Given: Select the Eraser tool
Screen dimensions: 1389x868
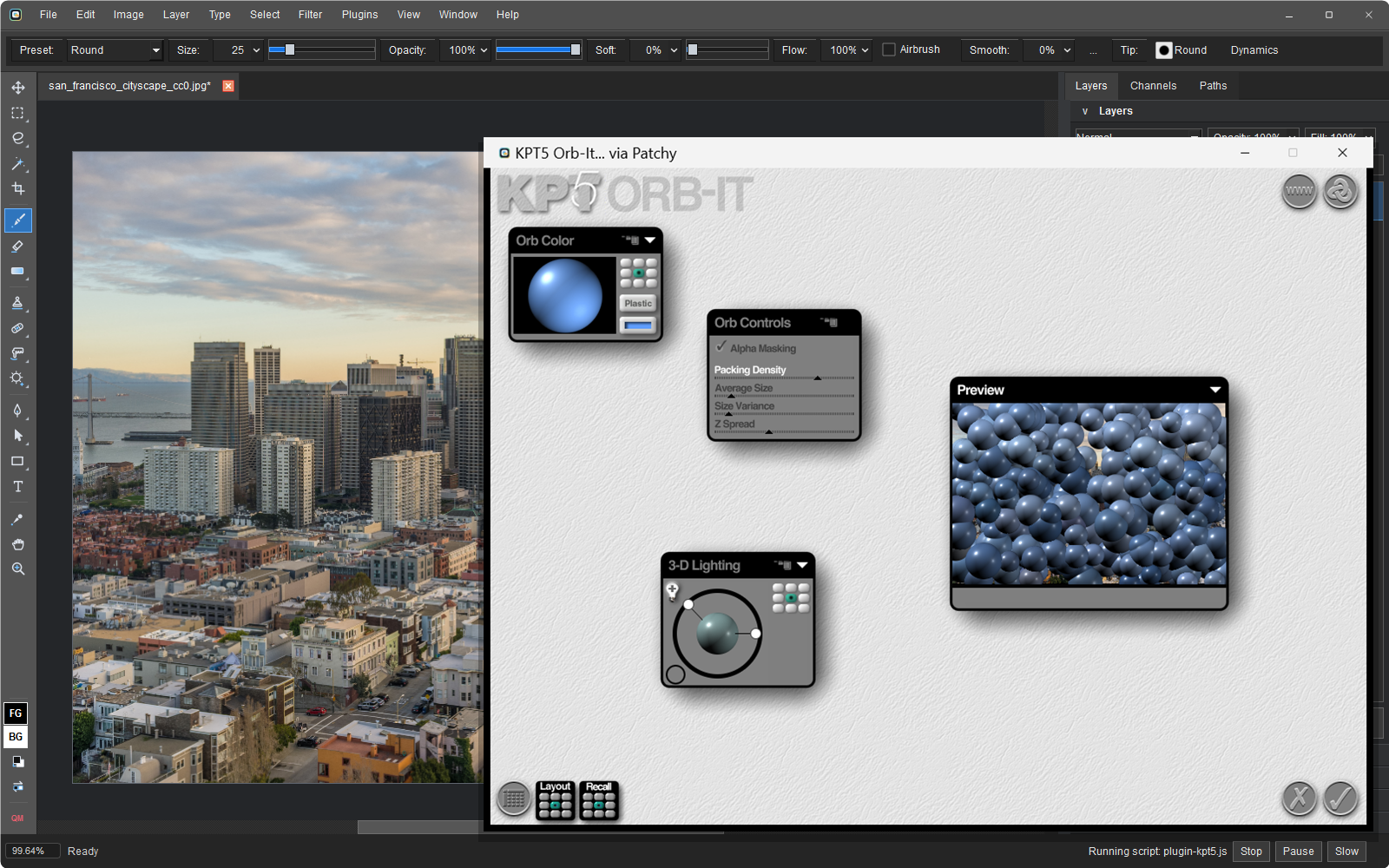Looking at the screenshot, I should point(17,247).
